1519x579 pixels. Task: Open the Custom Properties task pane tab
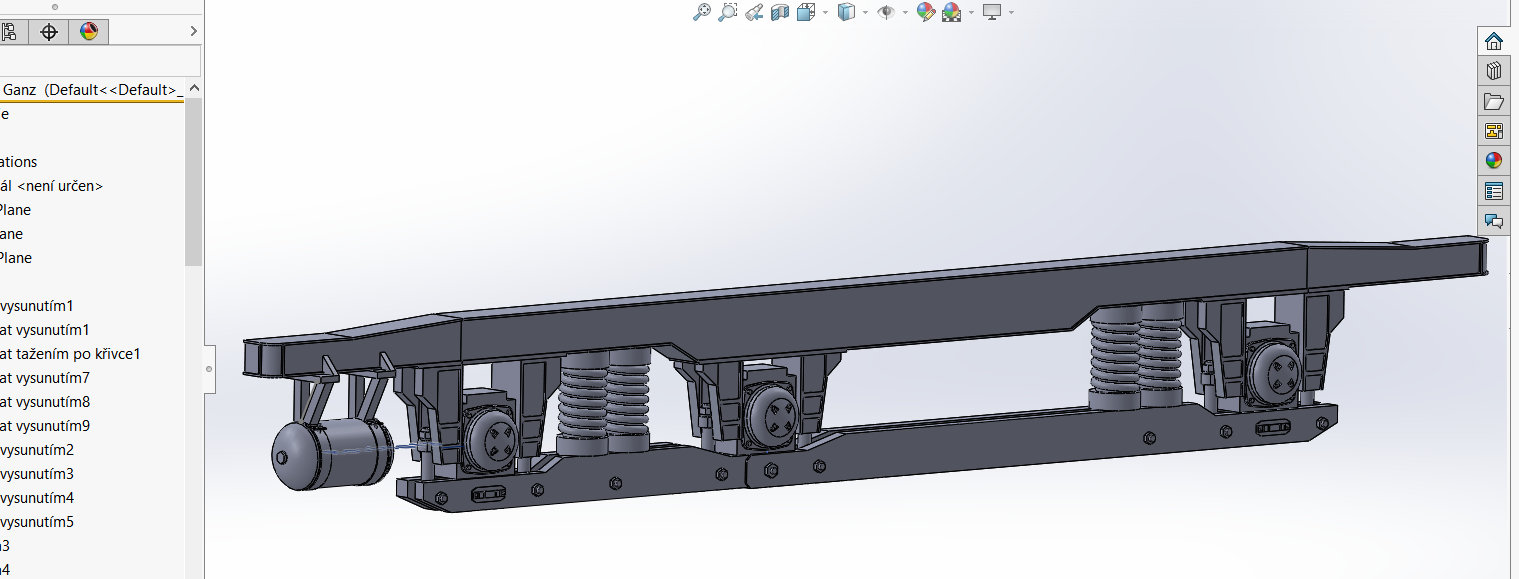tap(1494, 191)
